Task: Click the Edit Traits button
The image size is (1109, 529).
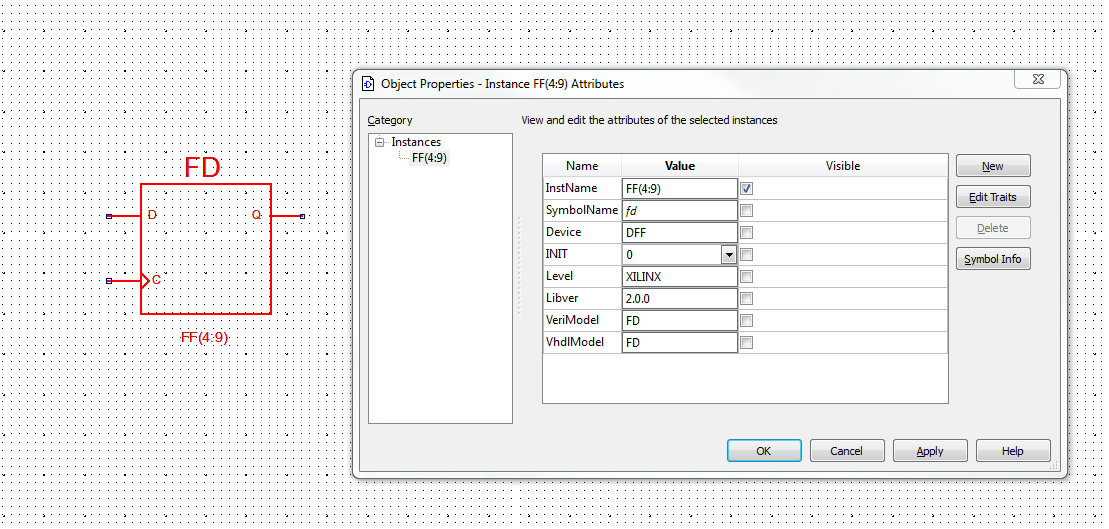Action: pos(993,197)
